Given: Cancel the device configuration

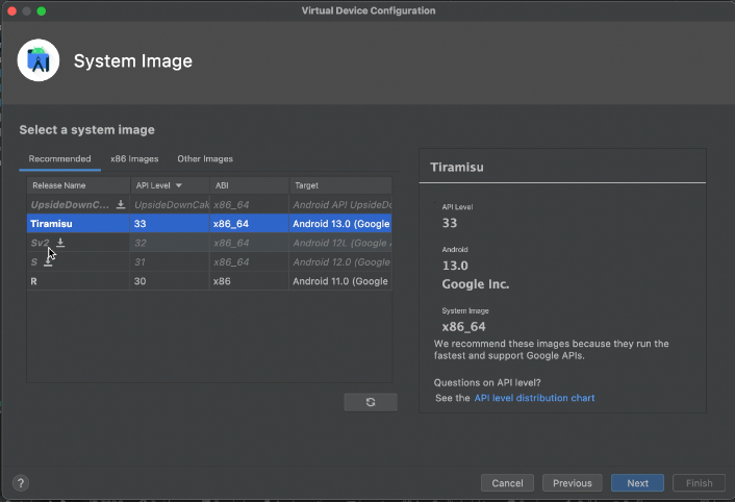Looking at the screenshot, I should pyautogui.click(x=507, y=483).
